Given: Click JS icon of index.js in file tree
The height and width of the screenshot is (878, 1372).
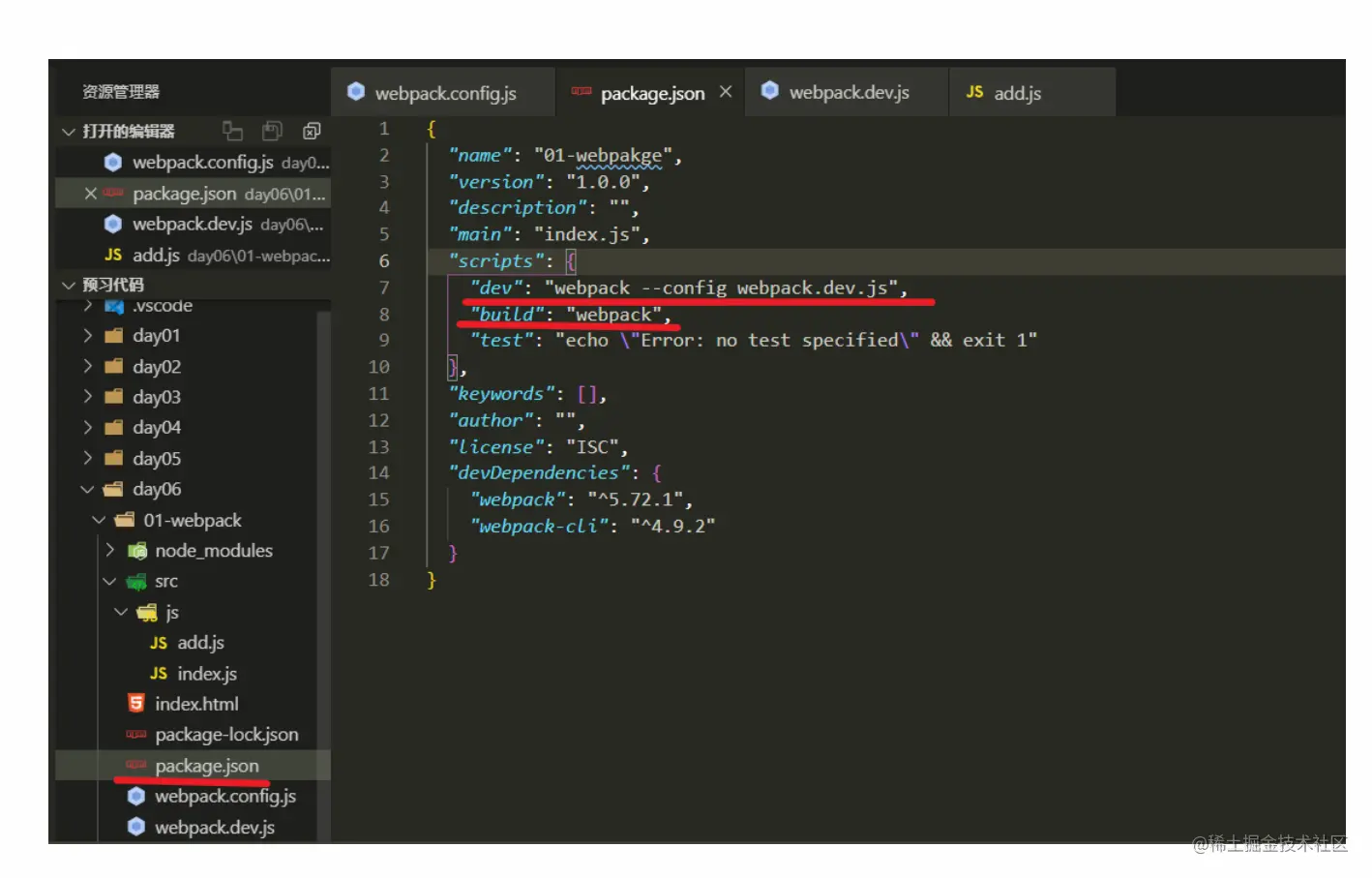Looking at the screenshot, I should [x=159, y=674].
